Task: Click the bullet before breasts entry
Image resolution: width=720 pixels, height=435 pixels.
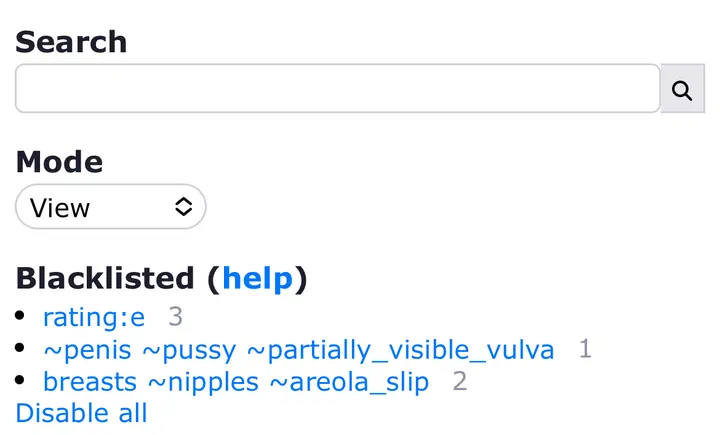Action: 20,380
